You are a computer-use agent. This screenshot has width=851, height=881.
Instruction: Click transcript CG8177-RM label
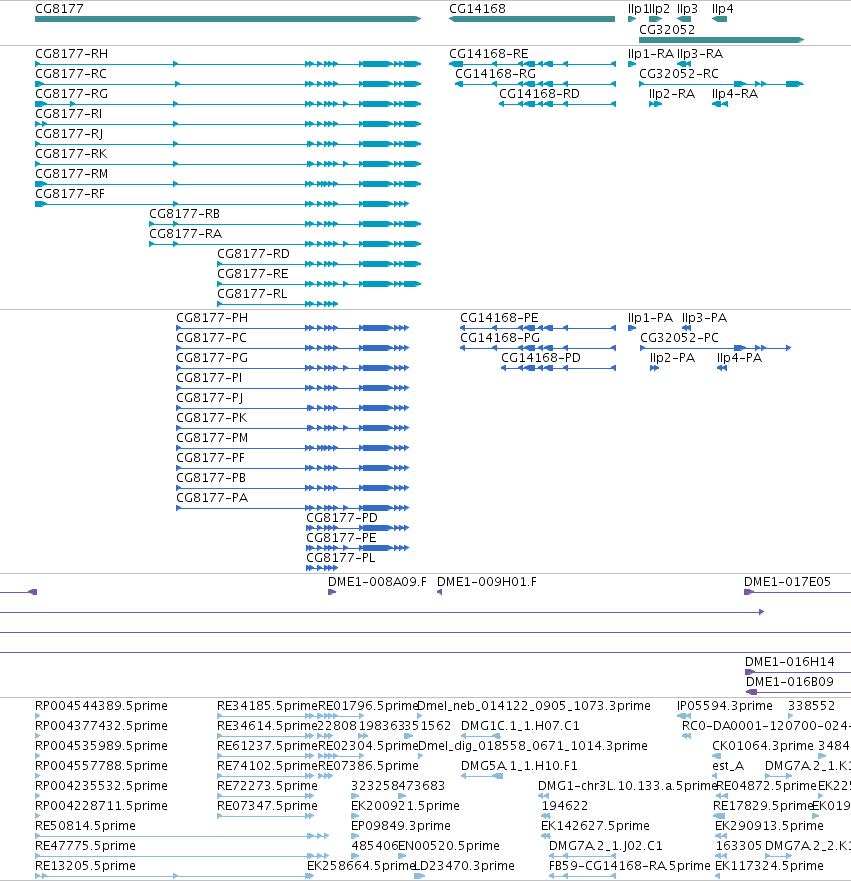point(71,174)
